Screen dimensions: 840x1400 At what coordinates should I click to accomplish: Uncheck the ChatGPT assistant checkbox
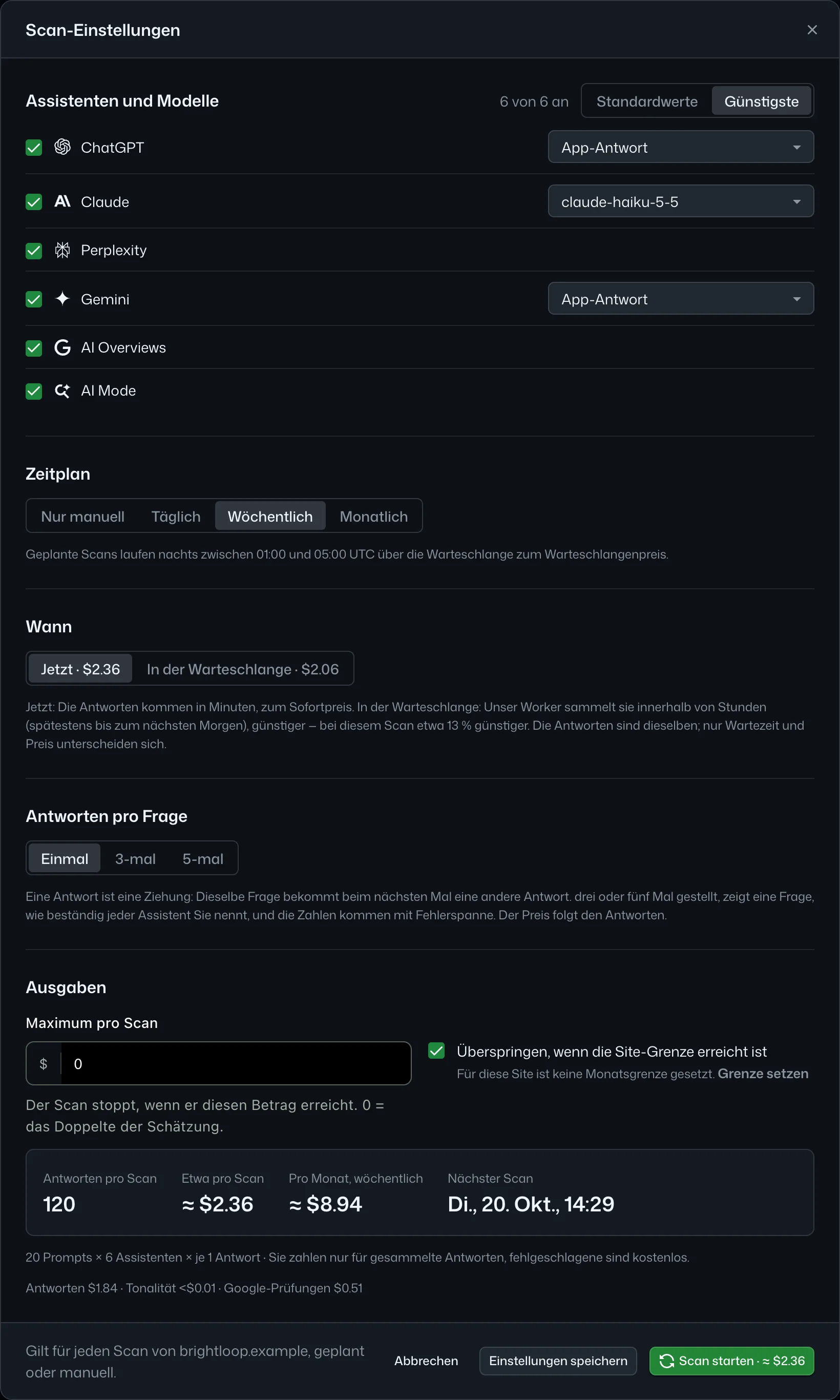34,148
